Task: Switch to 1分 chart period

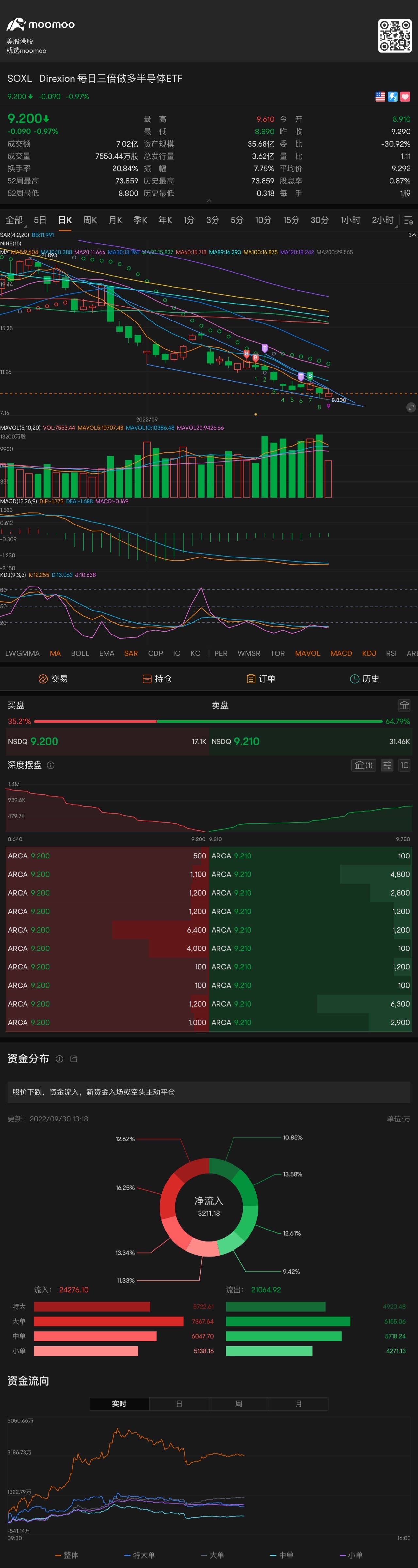Action: pyautogui.click(x=189, y=220)
